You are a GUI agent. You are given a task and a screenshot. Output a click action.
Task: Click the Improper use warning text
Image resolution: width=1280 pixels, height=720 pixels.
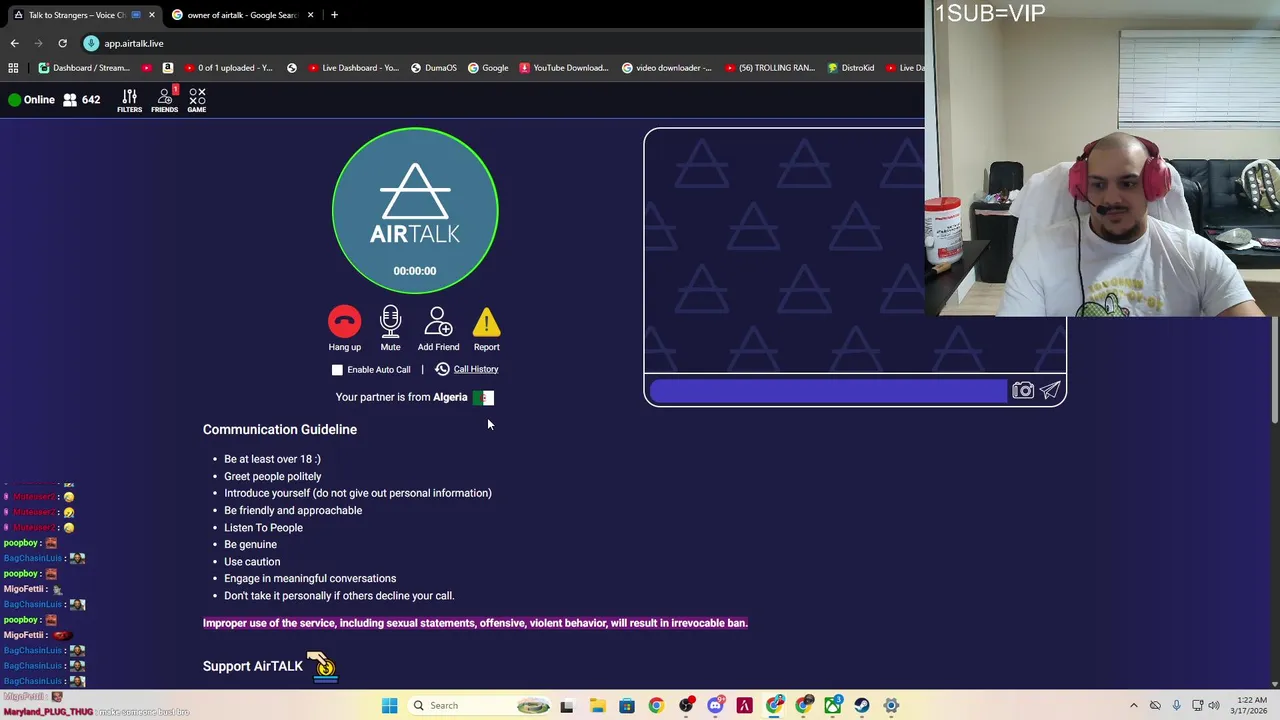tap(475, 623)
